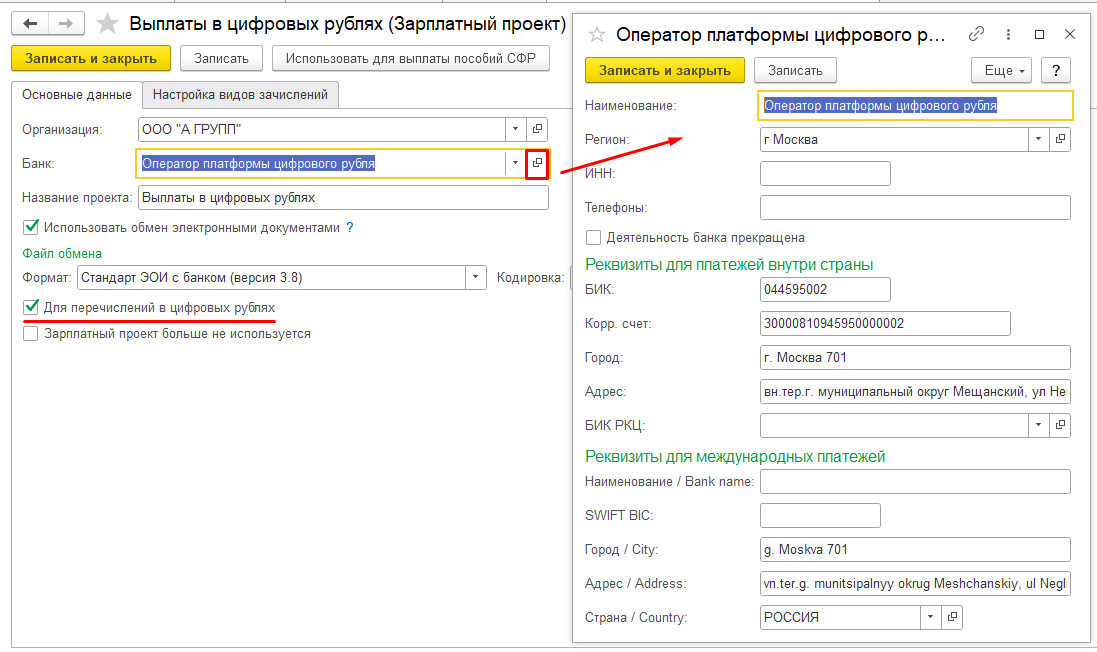Screen dimensions: 1097x652
Task: Open the Формат dropdown list
Action: click(476, 277)
